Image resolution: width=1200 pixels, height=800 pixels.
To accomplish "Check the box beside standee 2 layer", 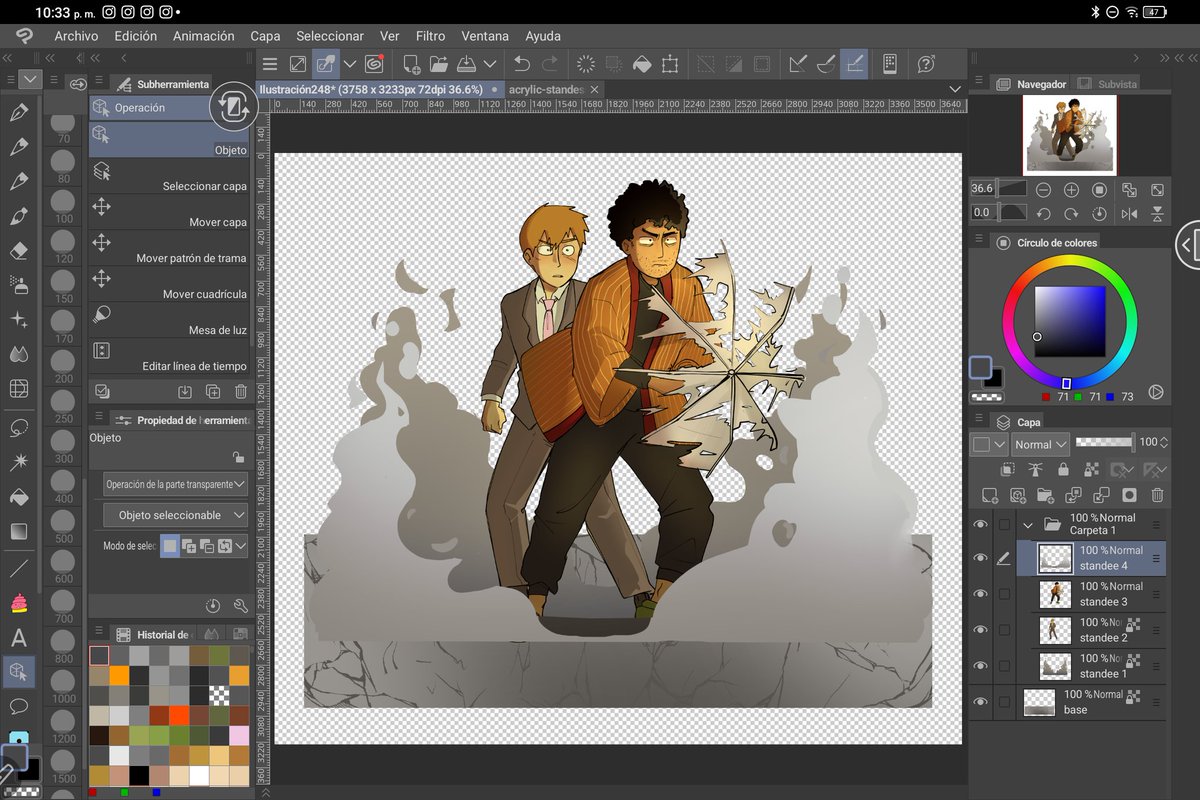I will (1004, 630).
